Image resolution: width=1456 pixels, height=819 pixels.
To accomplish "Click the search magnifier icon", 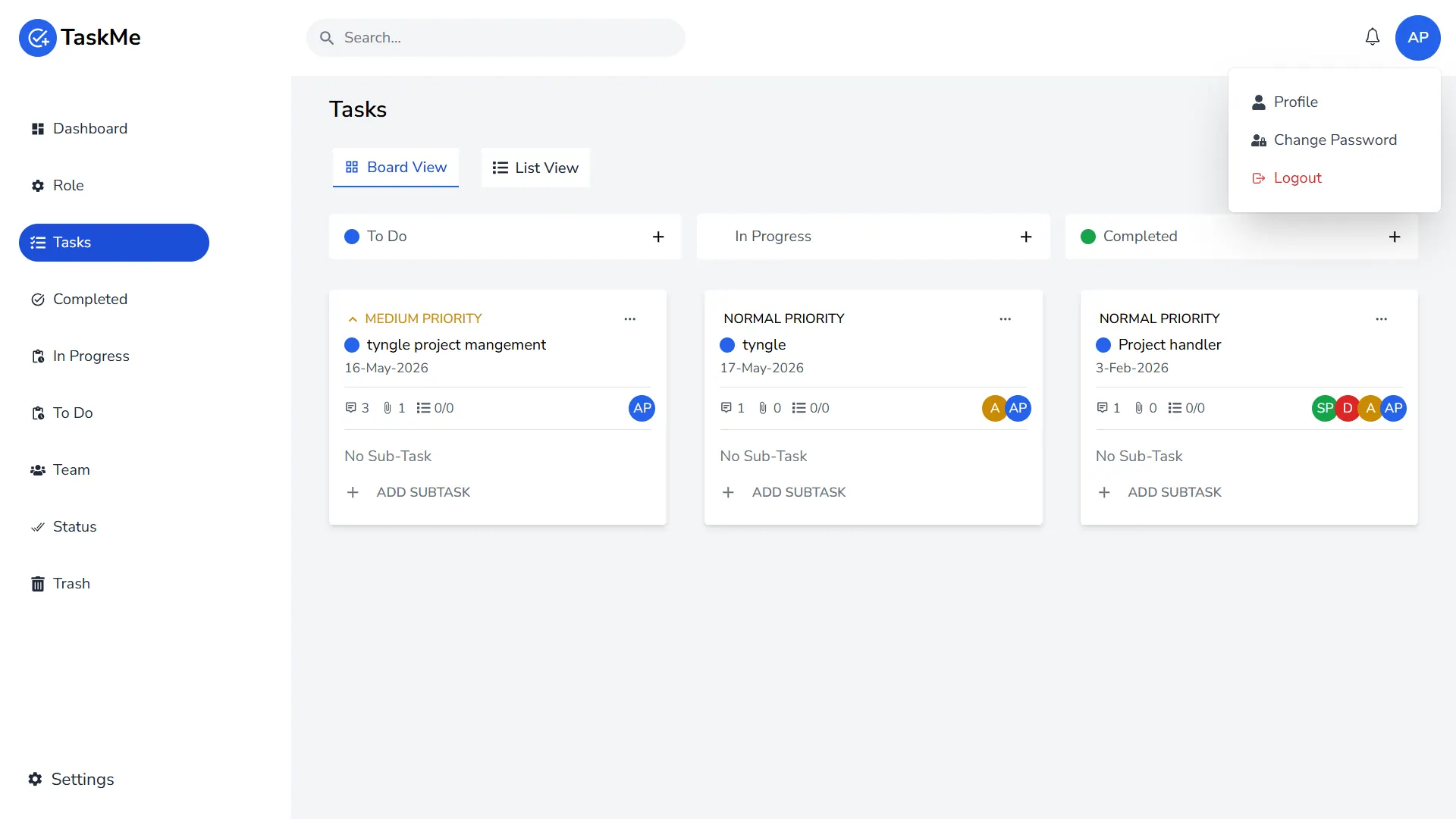I will tap(327, 38).
